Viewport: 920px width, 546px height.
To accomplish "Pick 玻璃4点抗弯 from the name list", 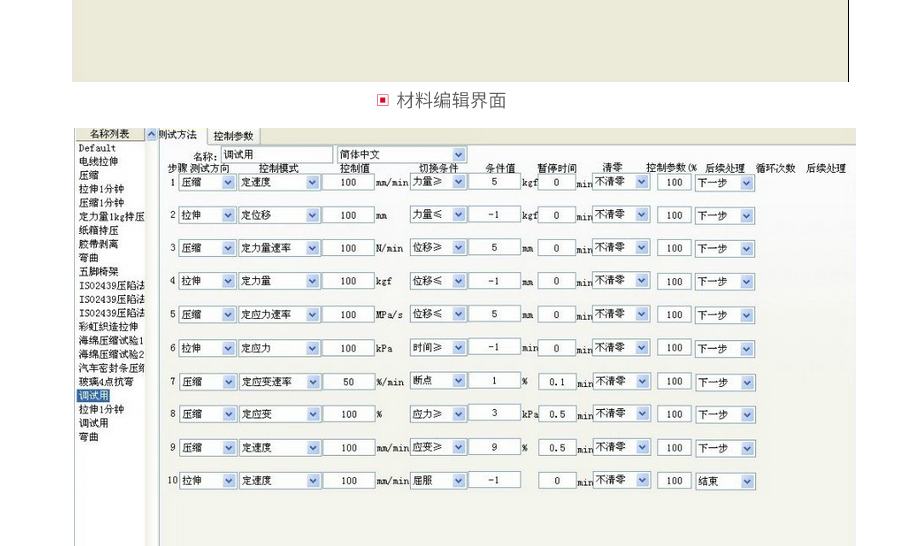I will (x=106, y=381).
